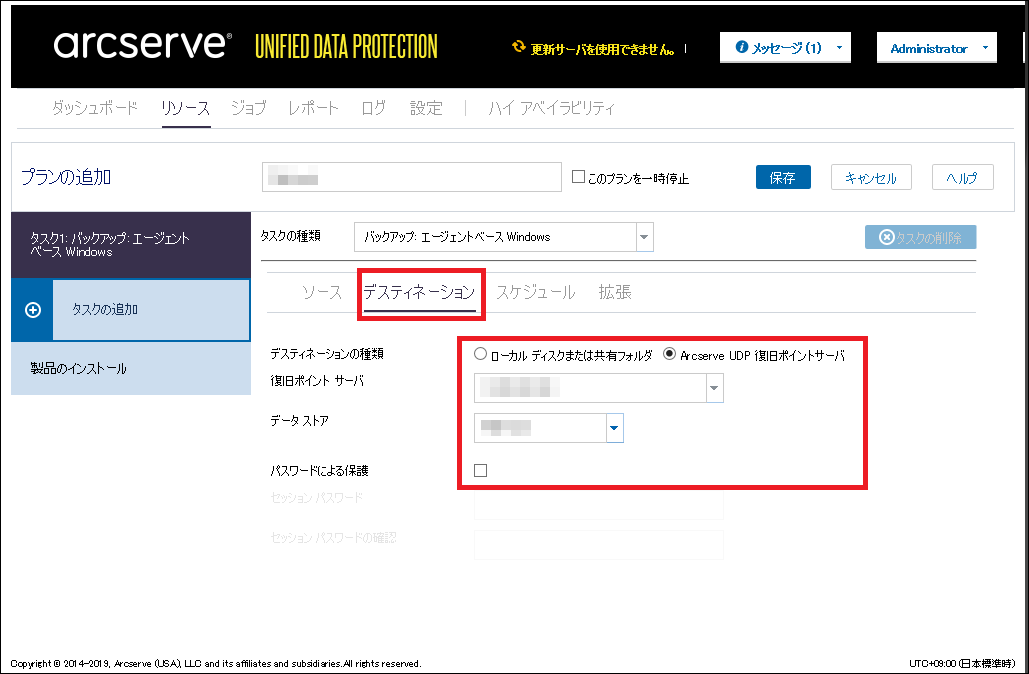Switch to the デスティネーション tab

tap(419, 292)
